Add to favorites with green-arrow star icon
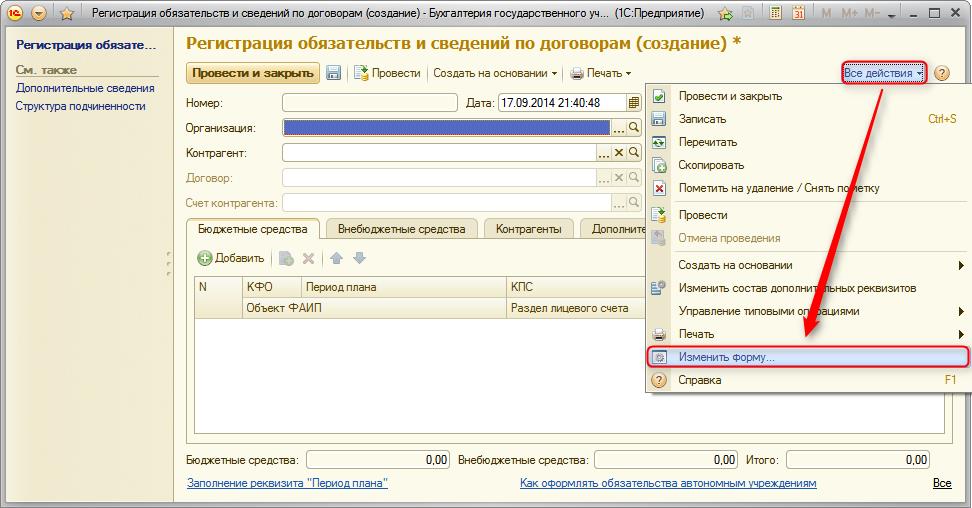Image resolution: width=972 pixels, height=508 pixels. [725, 13]
